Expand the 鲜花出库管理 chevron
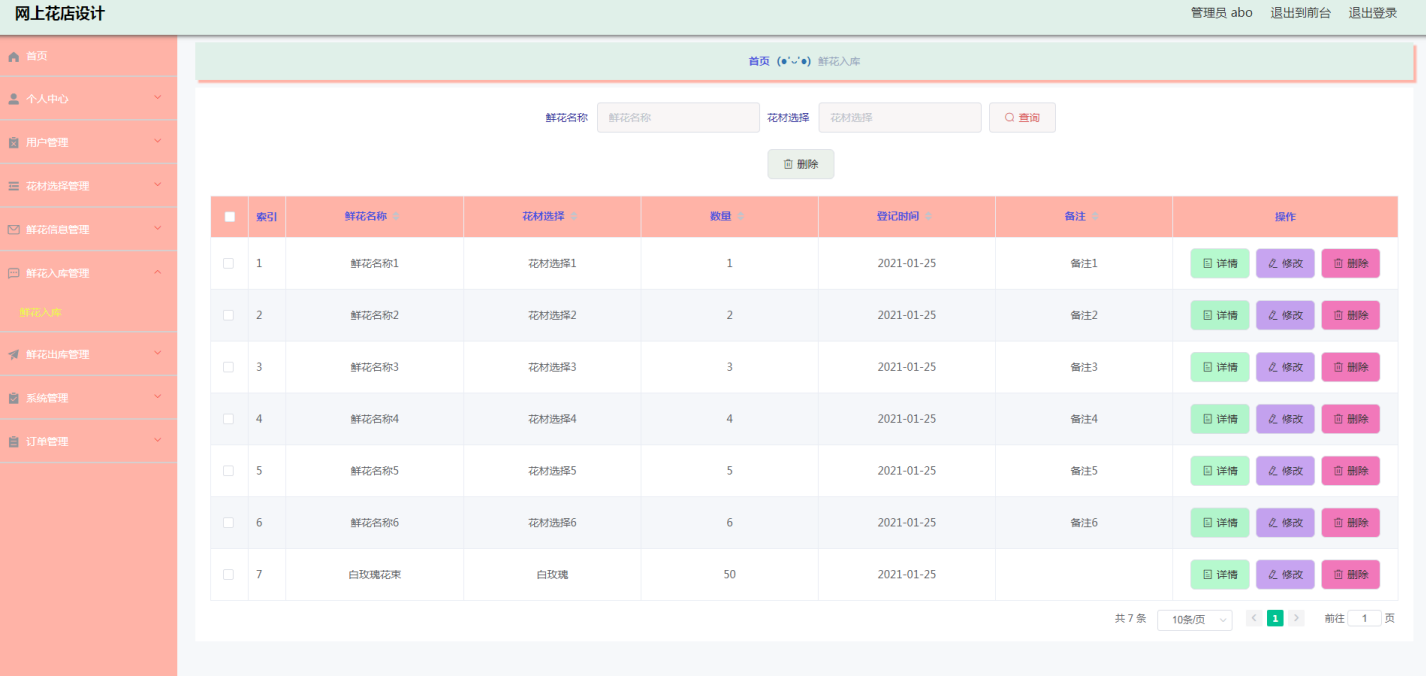The width and height of the screenshot is (1426, 676). [158, 353]
